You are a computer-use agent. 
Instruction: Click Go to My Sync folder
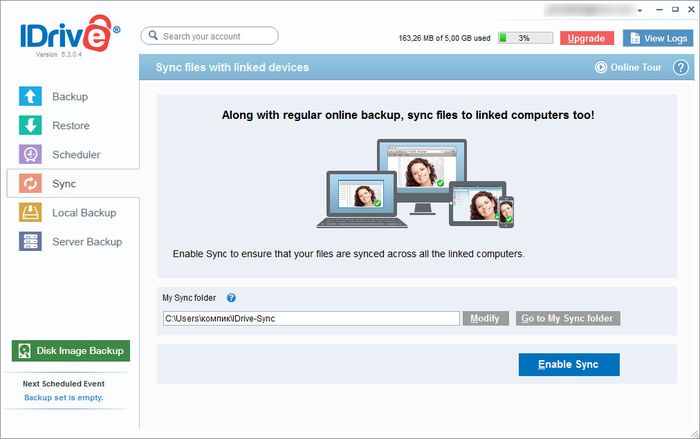point(568,318)
